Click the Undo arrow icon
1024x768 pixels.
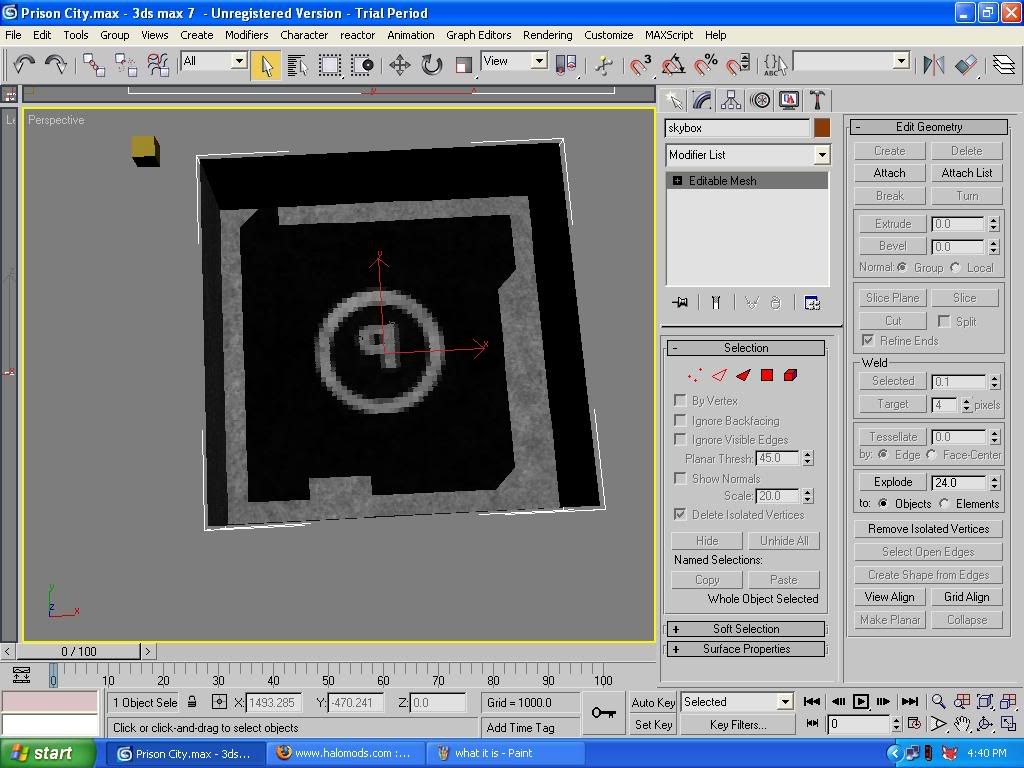pos(24,65)
